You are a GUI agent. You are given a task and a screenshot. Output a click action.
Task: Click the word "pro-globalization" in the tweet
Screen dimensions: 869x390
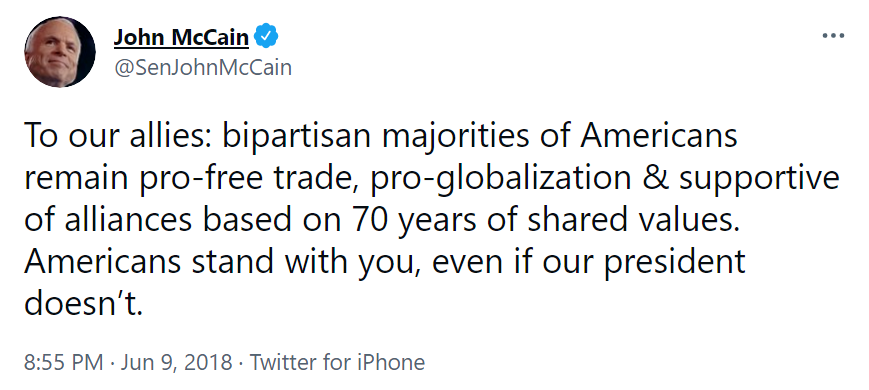pos(500,179)
